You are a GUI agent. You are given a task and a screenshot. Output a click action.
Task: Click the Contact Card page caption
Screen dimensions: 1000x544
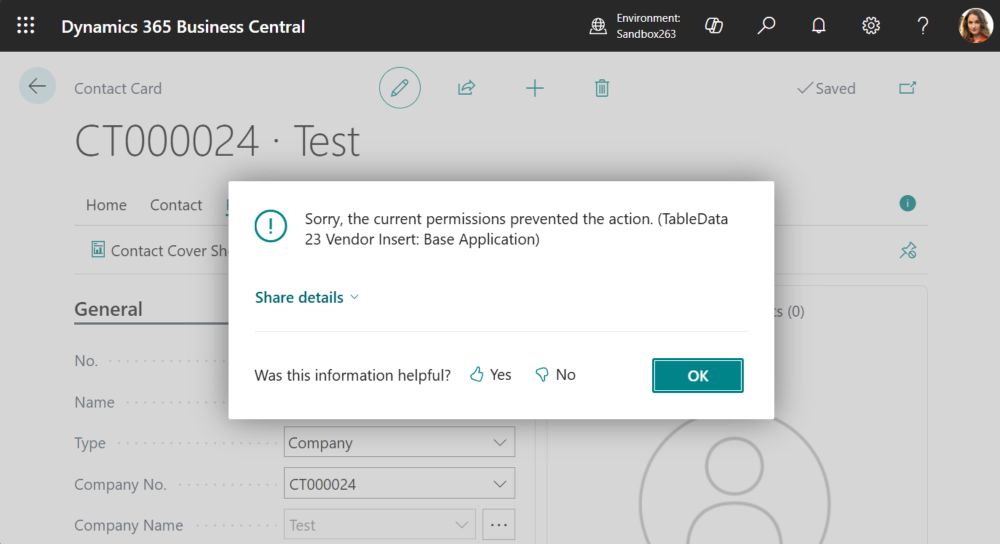coord(118,88)
